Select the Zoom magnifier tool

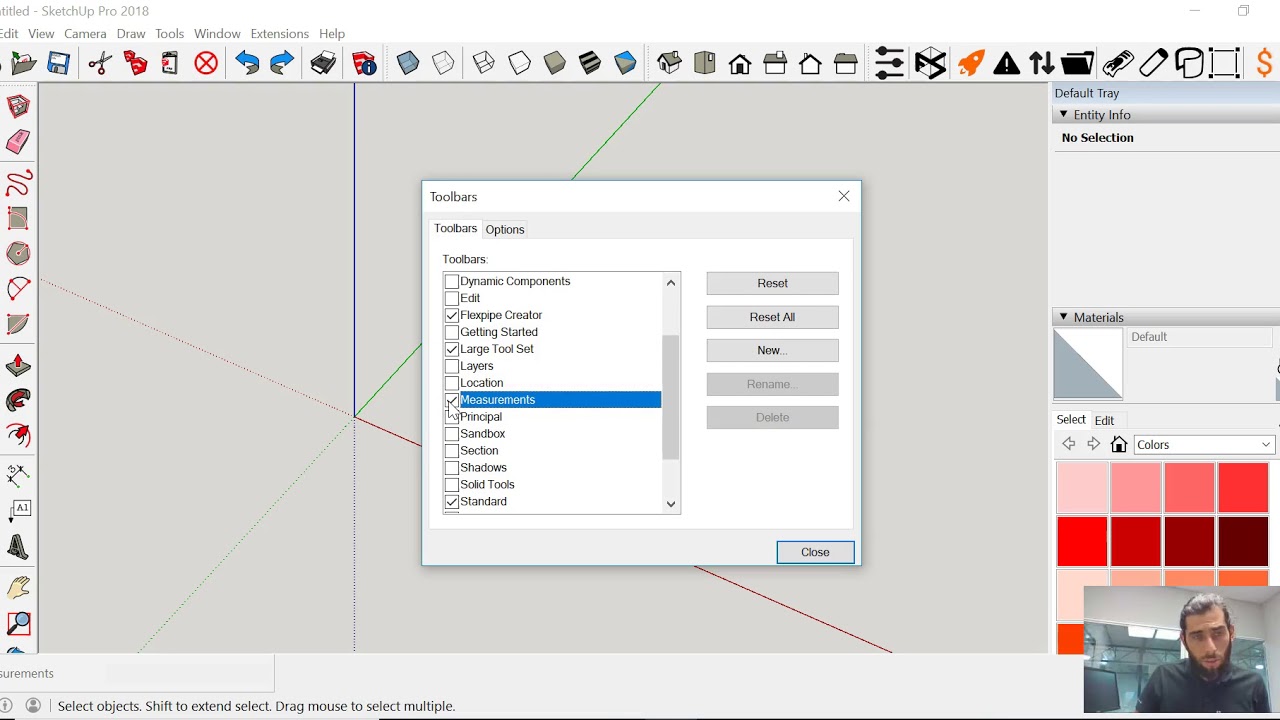pyautogui.click(x=18, y=624)
